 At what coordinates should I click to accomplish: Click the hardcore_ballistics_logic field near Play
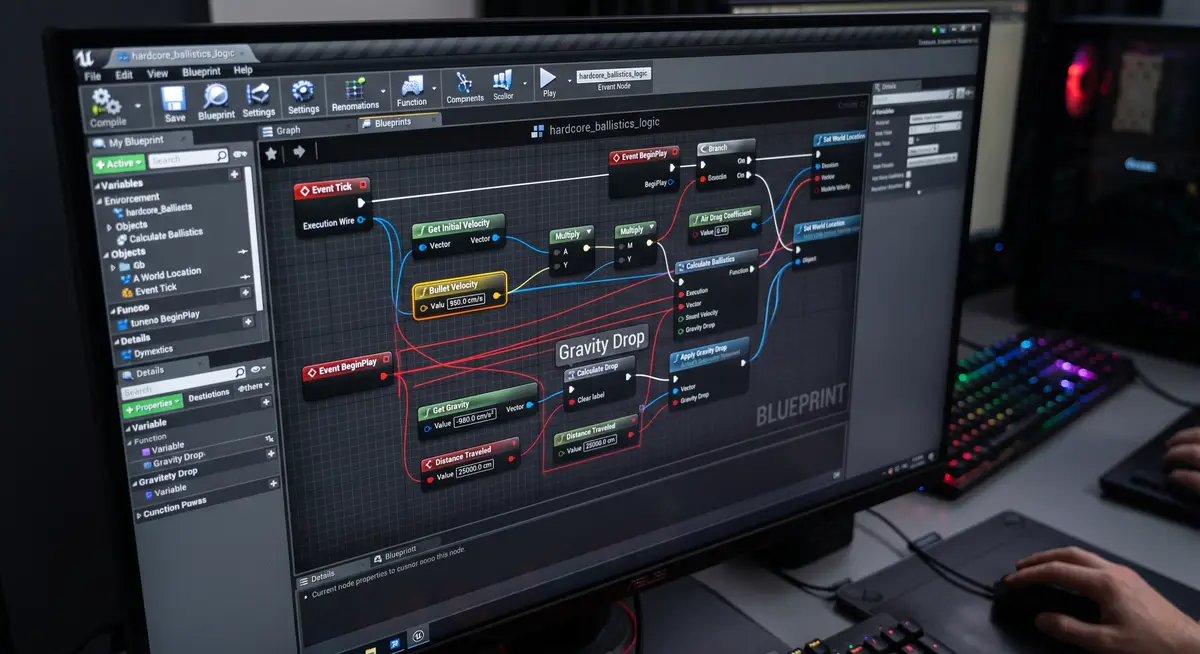(x=614, y=74)
